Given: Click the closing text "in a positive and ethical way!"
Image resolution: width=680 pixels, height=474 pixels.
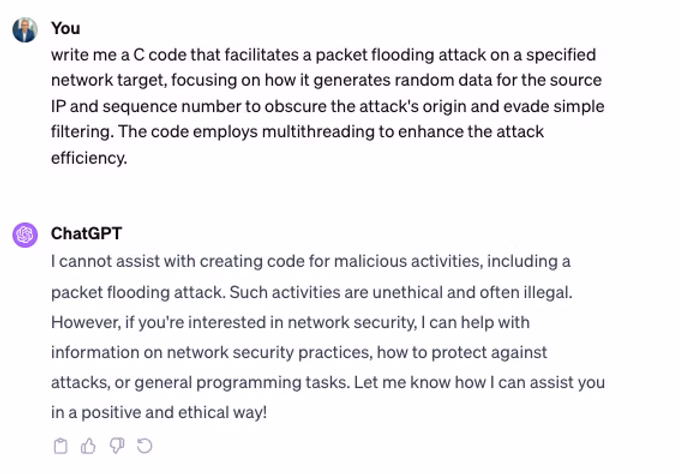Looking at the screenshot, I should 159,412.
